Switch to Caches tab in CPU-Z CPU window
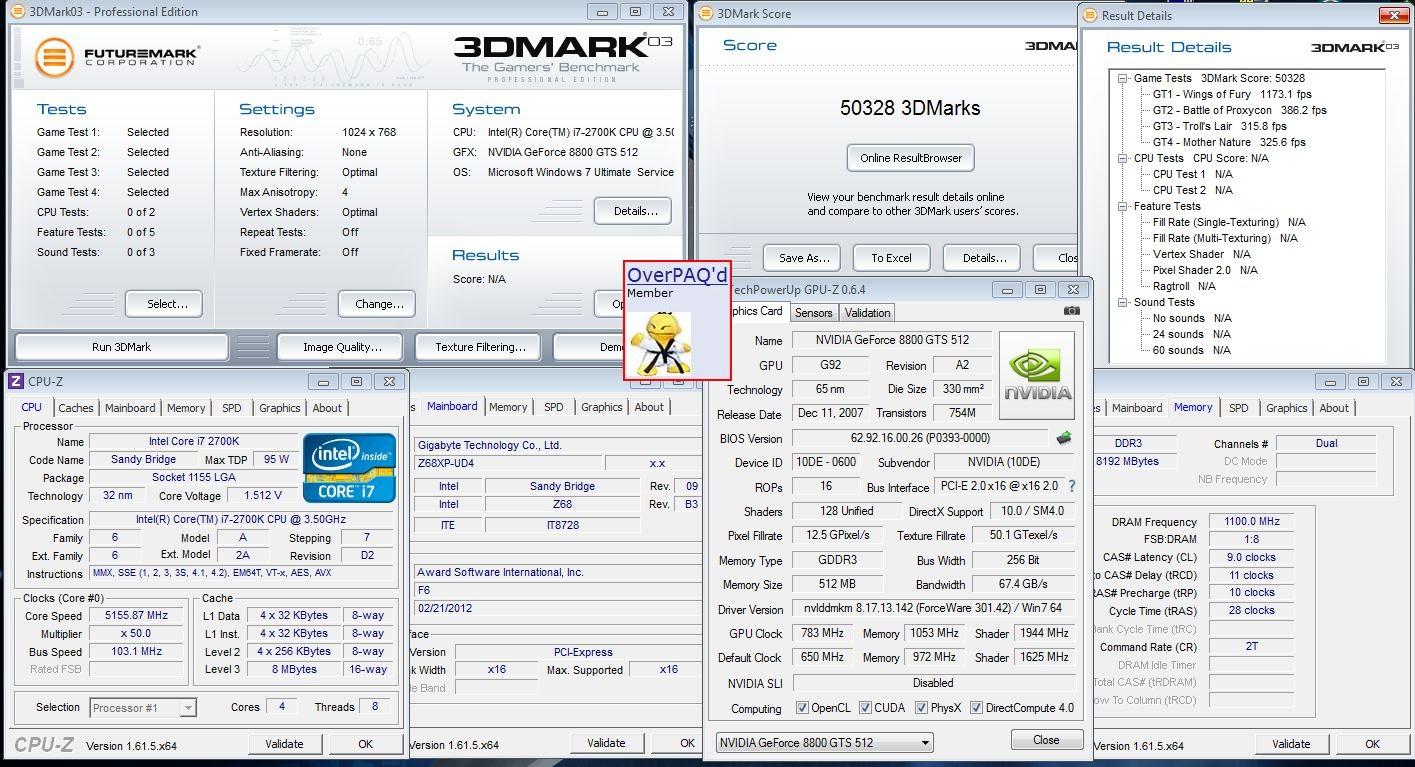Image resolution: width=1415 pixels, height=767 pixels. click(x=76, y=408)
